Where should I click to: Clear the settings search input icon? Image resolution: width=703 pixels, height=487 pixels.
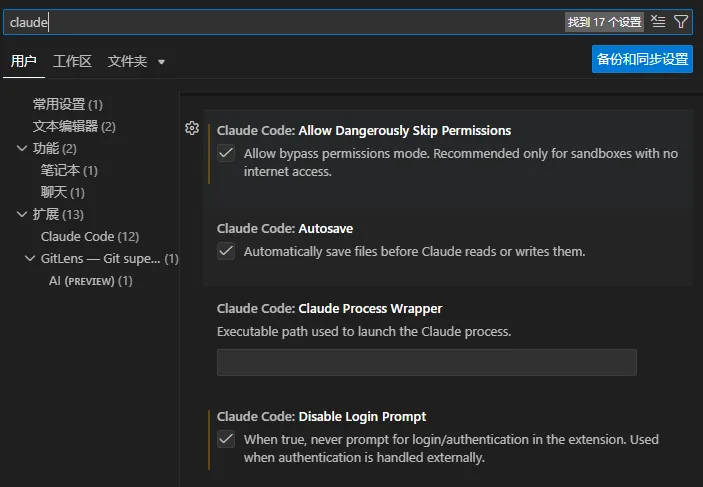coord(658,21)
